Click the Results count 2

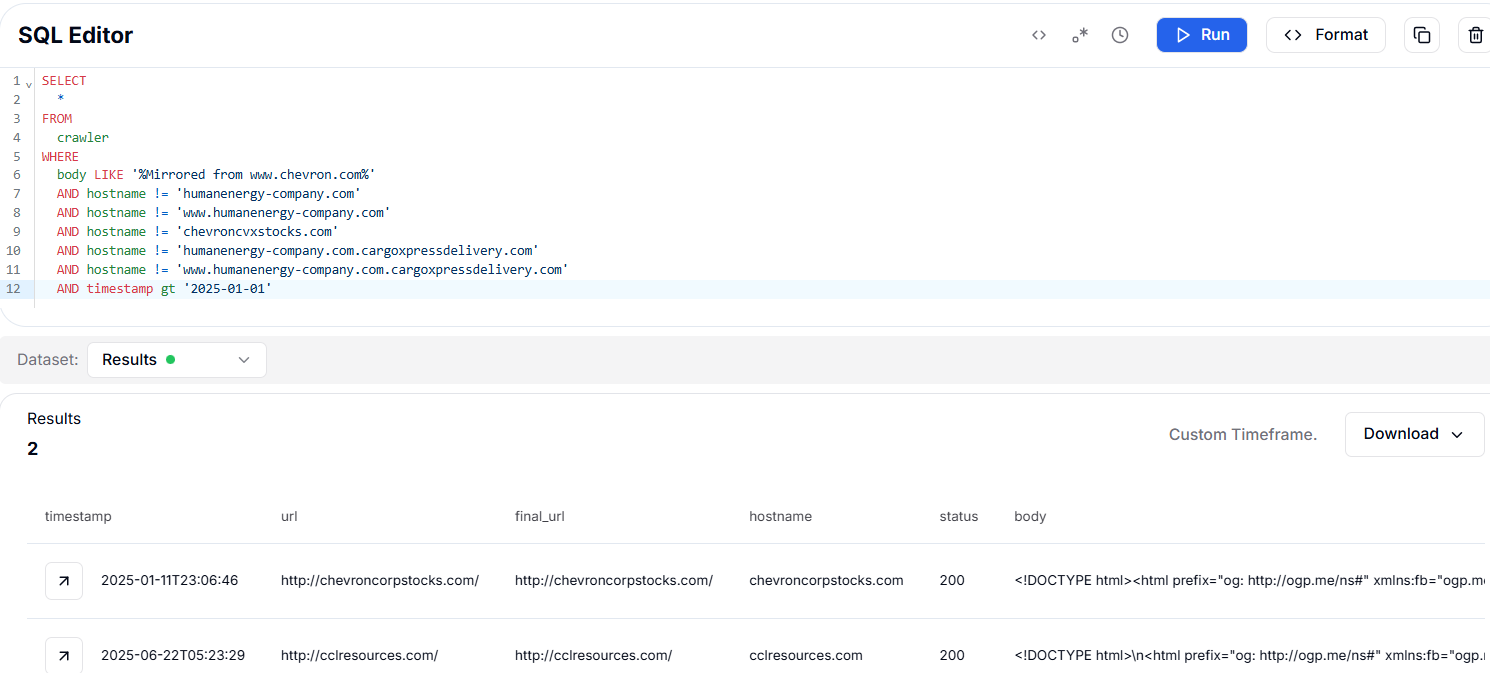click(33, 449)
